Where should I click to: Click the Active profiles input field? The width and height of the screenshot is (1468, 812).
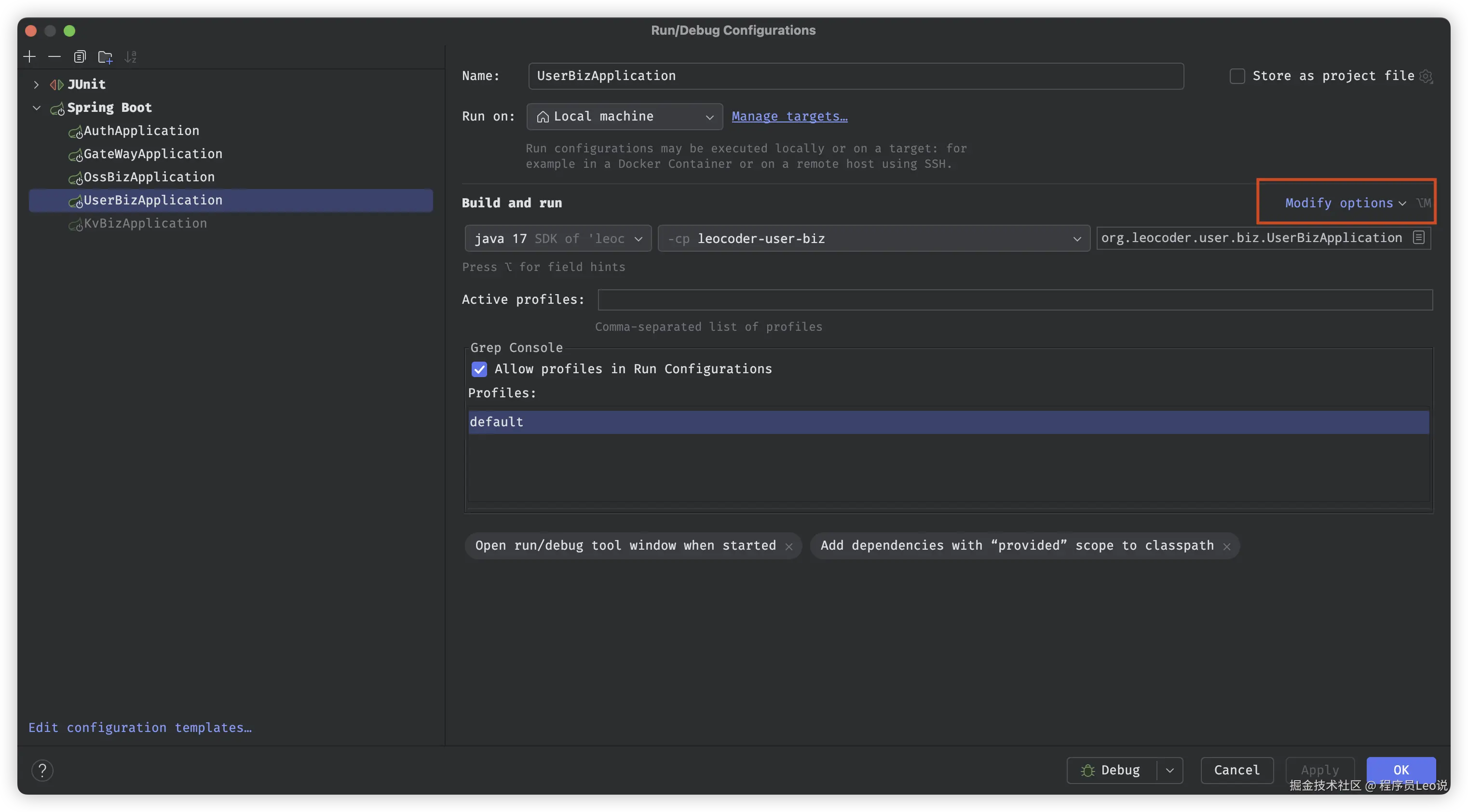(1014, 300)
